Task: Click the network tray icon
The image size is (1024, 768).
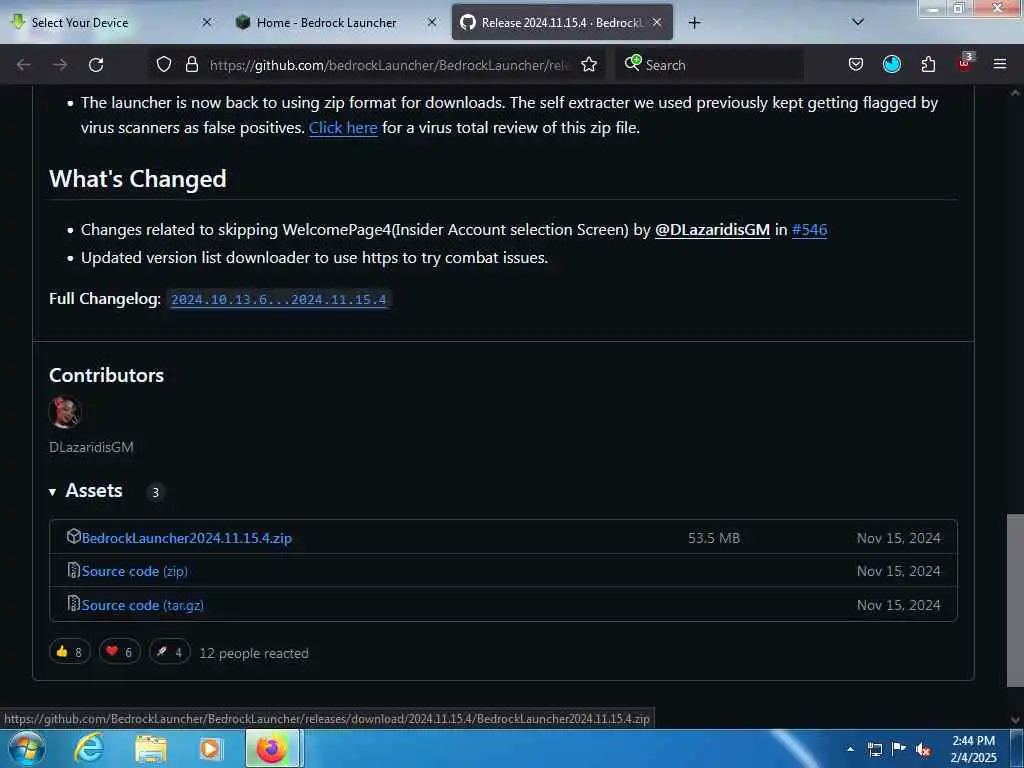Action: 874,749
